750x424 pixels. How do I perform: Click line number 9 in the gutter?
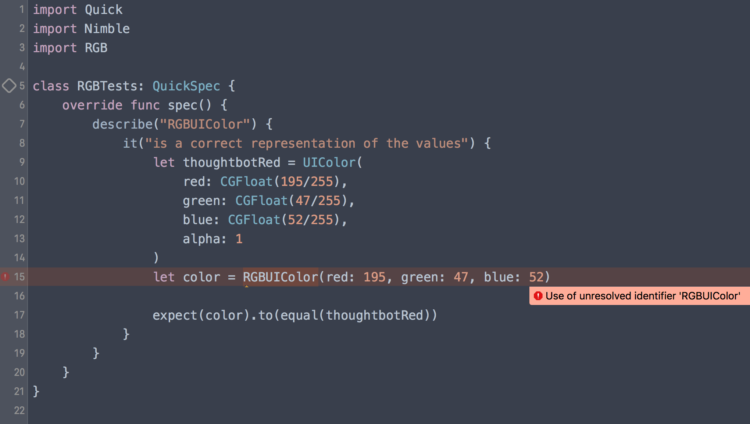(x=22, y=162)
